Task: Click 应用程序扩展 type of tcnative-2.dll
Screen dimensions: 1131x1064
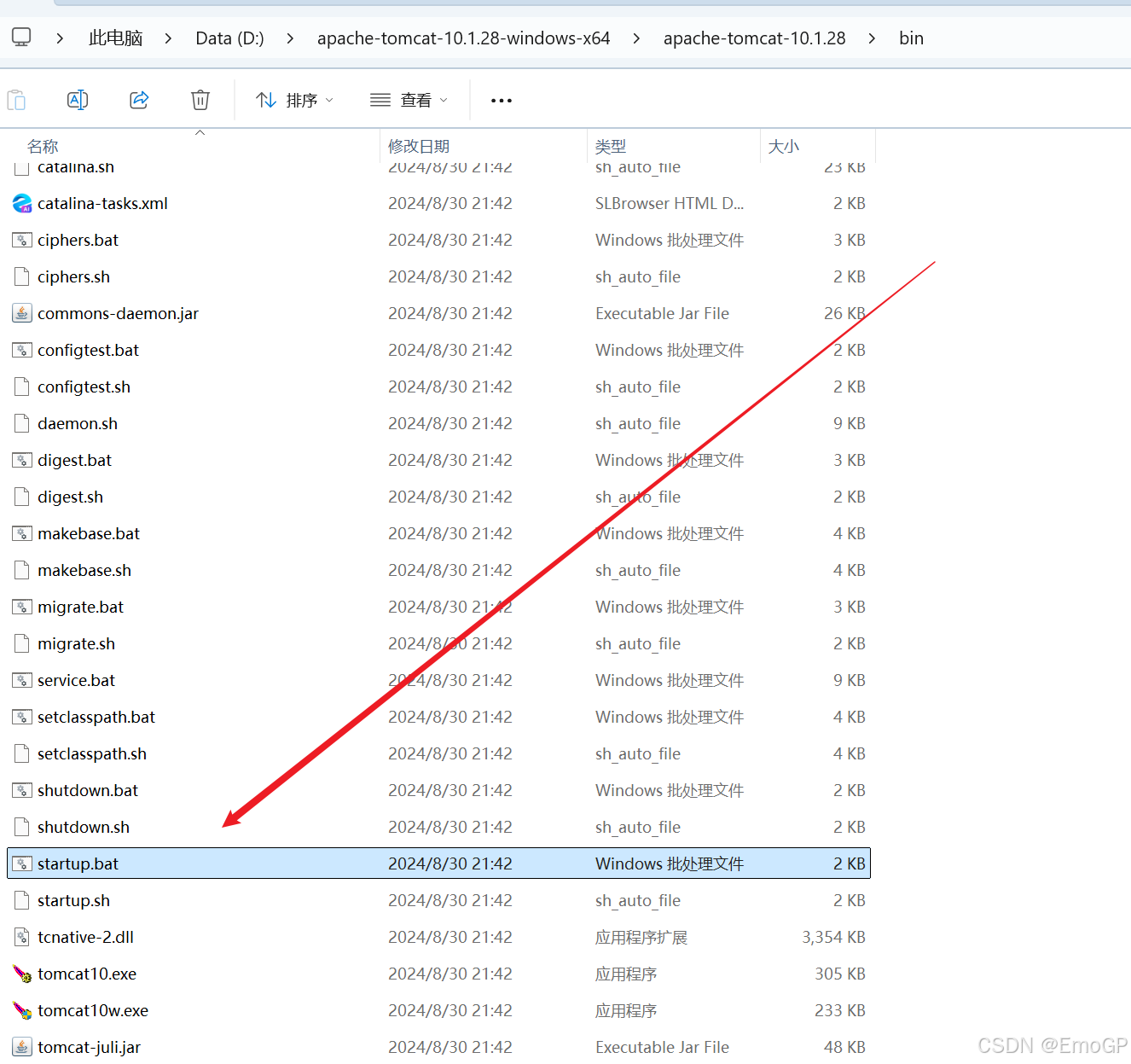Action: coord(641,937)
